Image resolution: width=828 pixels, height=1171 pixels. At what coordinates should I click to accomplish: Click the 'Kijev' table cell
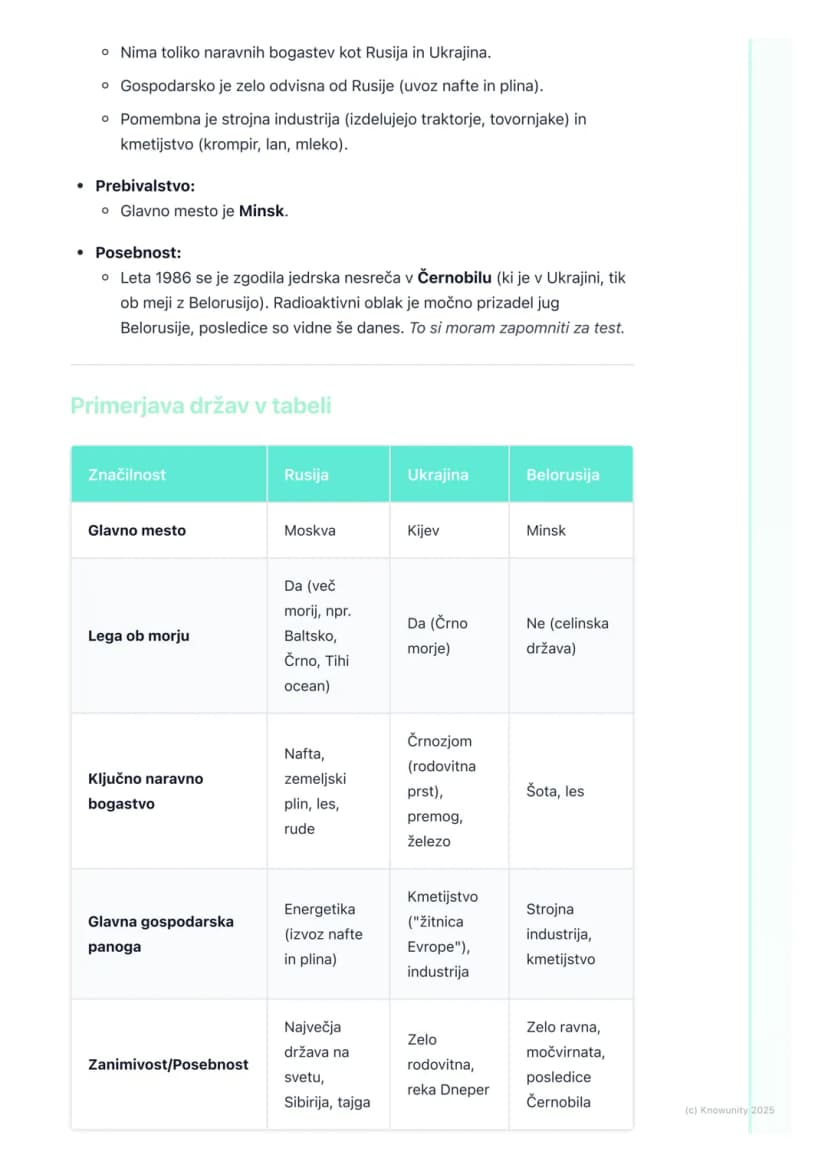[x=423, y=530]
